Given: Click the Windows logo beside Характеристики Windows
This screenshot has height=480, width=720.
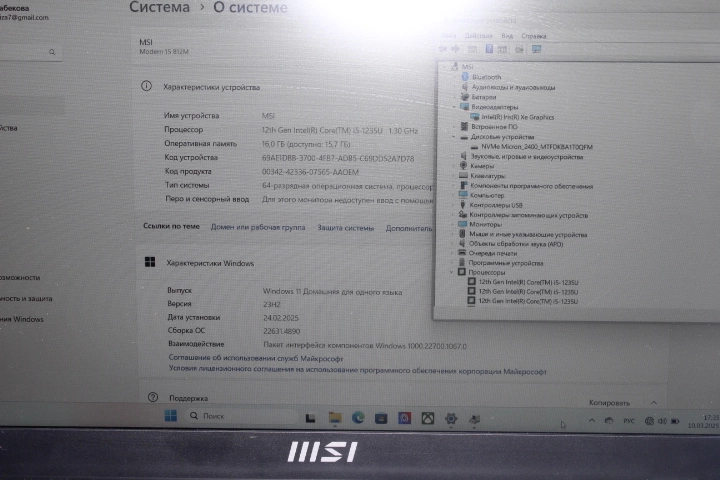Looking at the screenshot, I should pos(150,262).
